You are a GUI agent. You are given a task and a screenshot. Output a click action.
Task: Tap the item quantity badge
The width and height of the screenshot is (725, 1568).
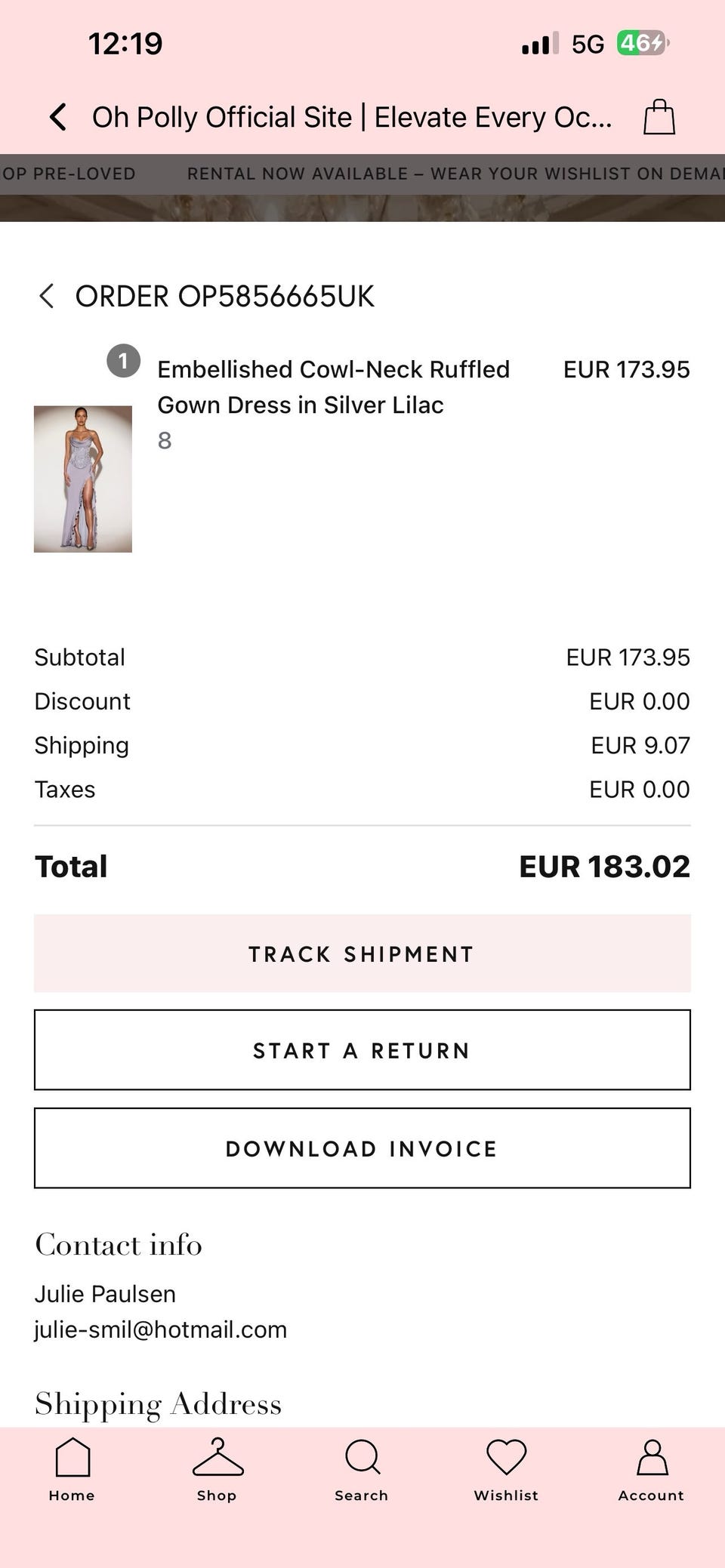(x=123, y=361)
